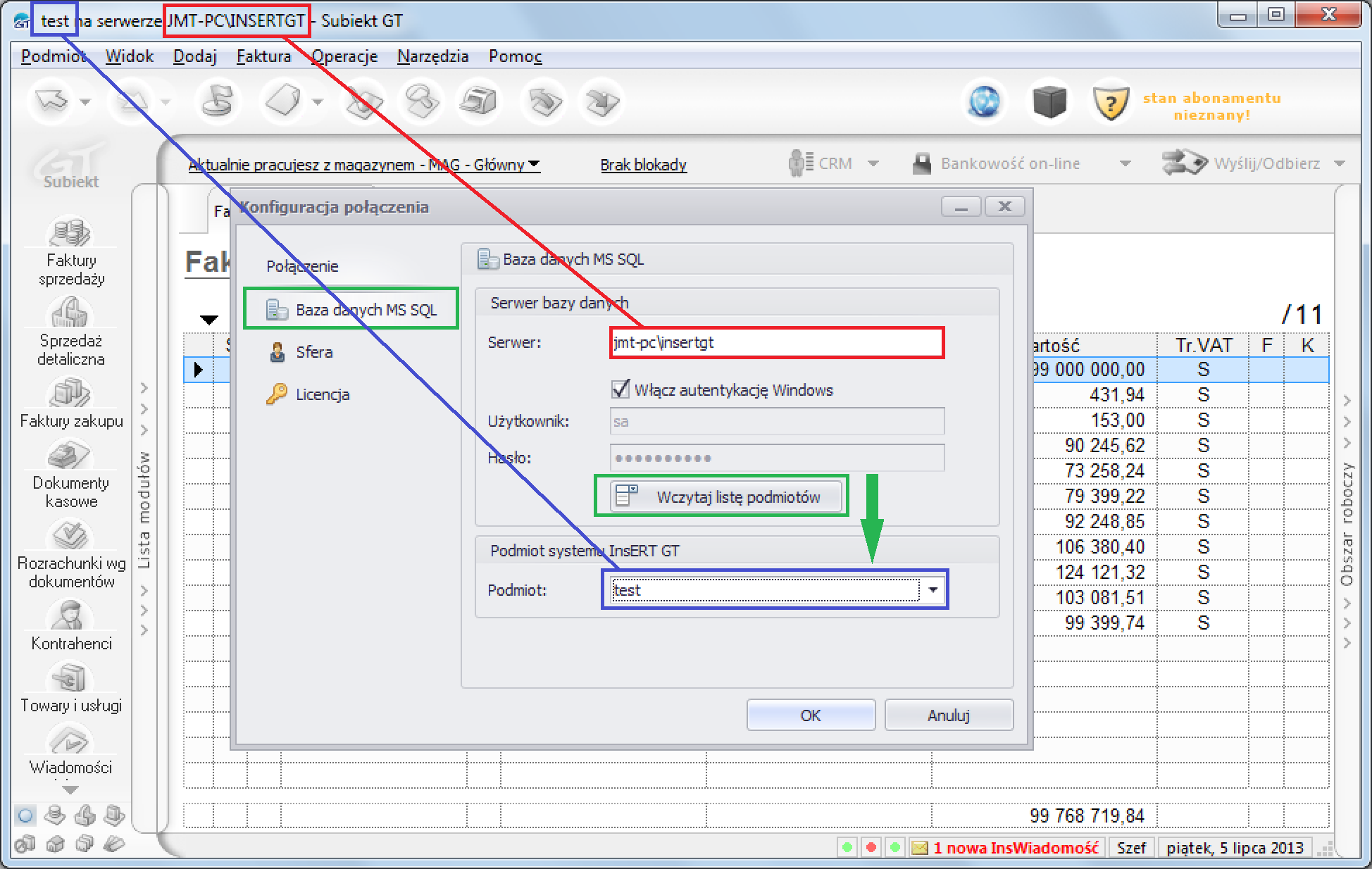
Task: Expand more modules arrow below Wiadomości
Action: point(70,789)
